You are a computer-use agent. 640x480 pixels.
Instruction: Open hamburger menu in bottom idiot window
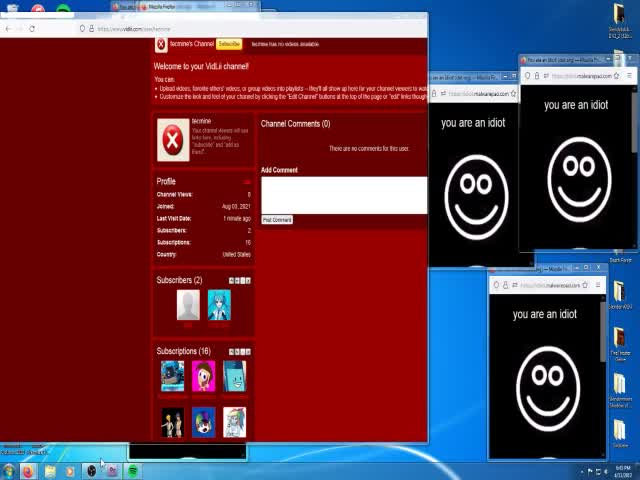598,285
